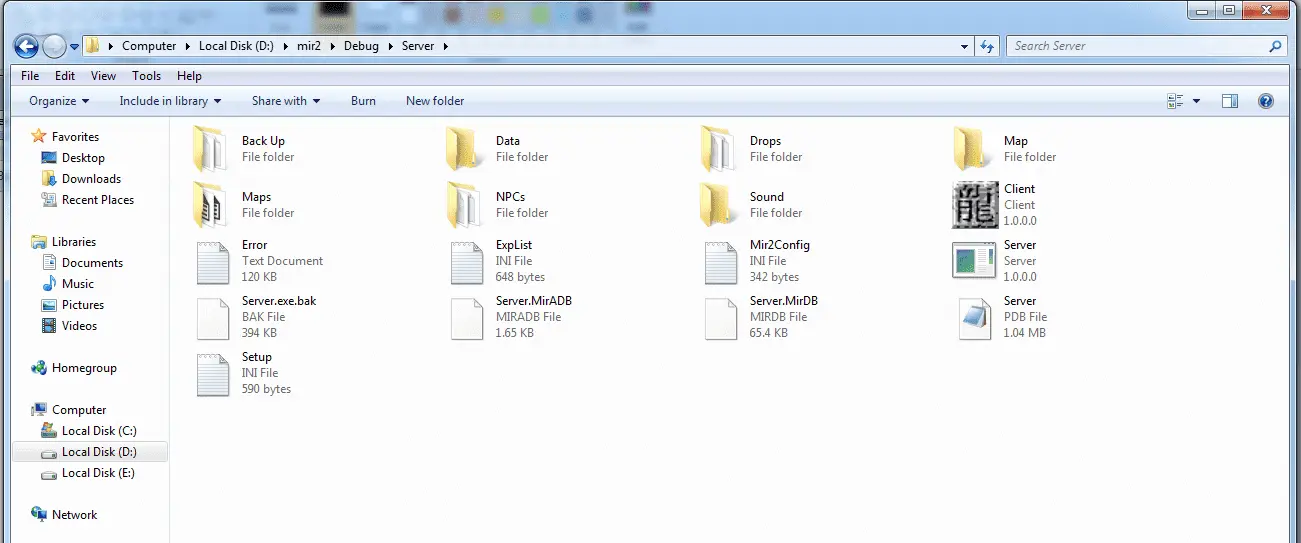Open the View menu
The height and width of the screenshot is (543, 1301).
pyautogui.click(x=103, y=76)
